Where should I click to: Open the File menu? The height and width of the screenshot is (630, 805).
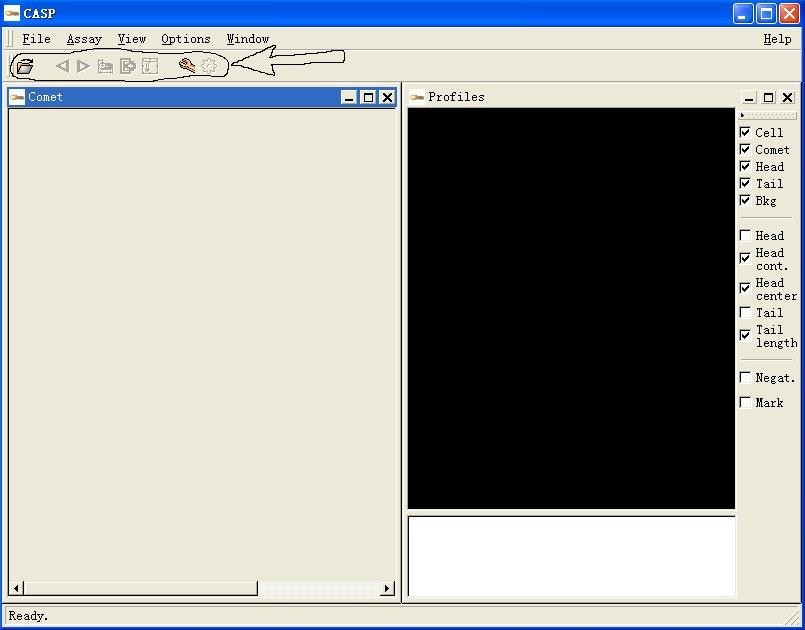pyautogui.click(x=36, y=39)
